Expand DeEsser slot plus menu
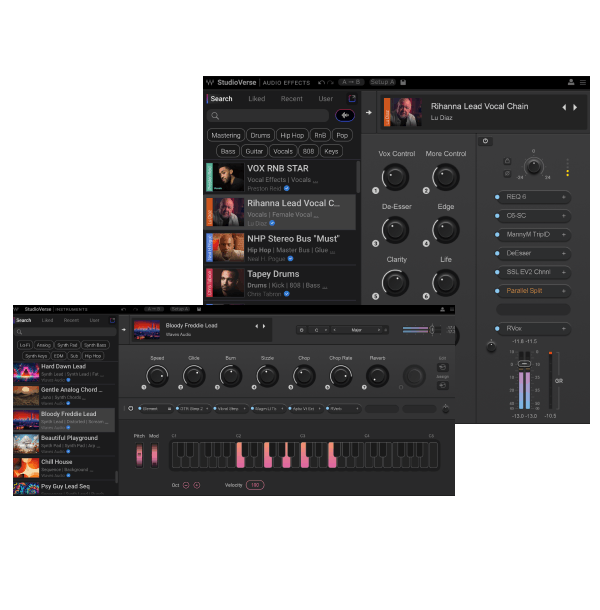This screenshot has height=610, width=600. (563, 253)
